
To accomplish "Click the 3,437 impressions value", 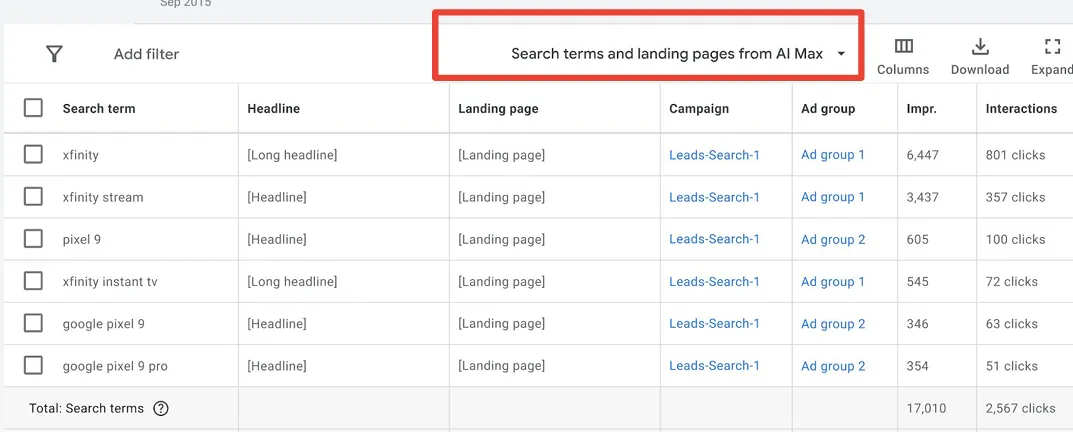I will (x=922, y=197).
